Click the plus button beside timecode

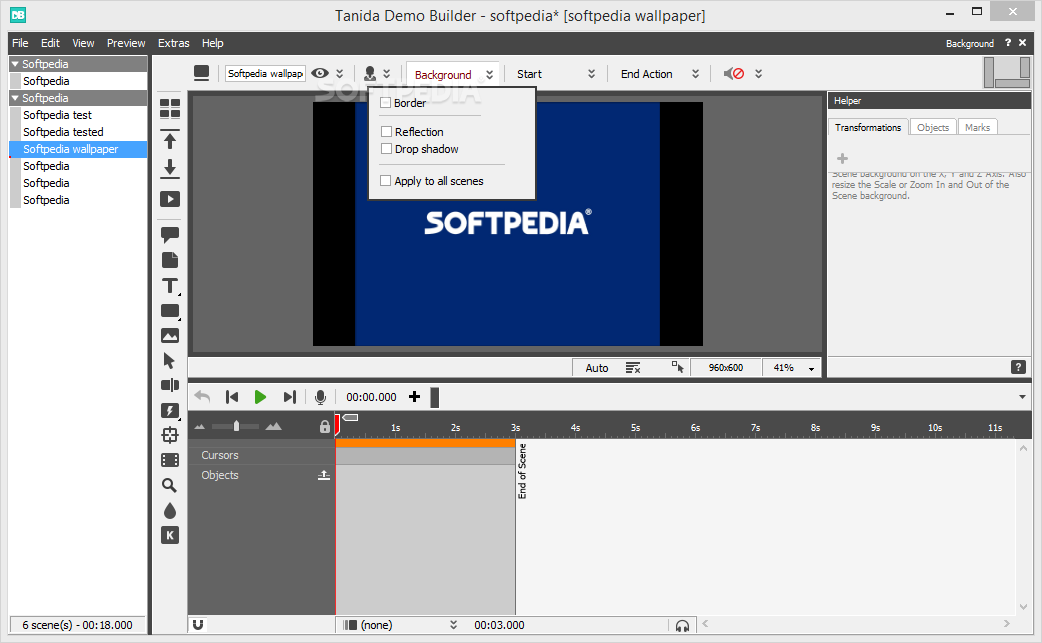click(414, 397)
